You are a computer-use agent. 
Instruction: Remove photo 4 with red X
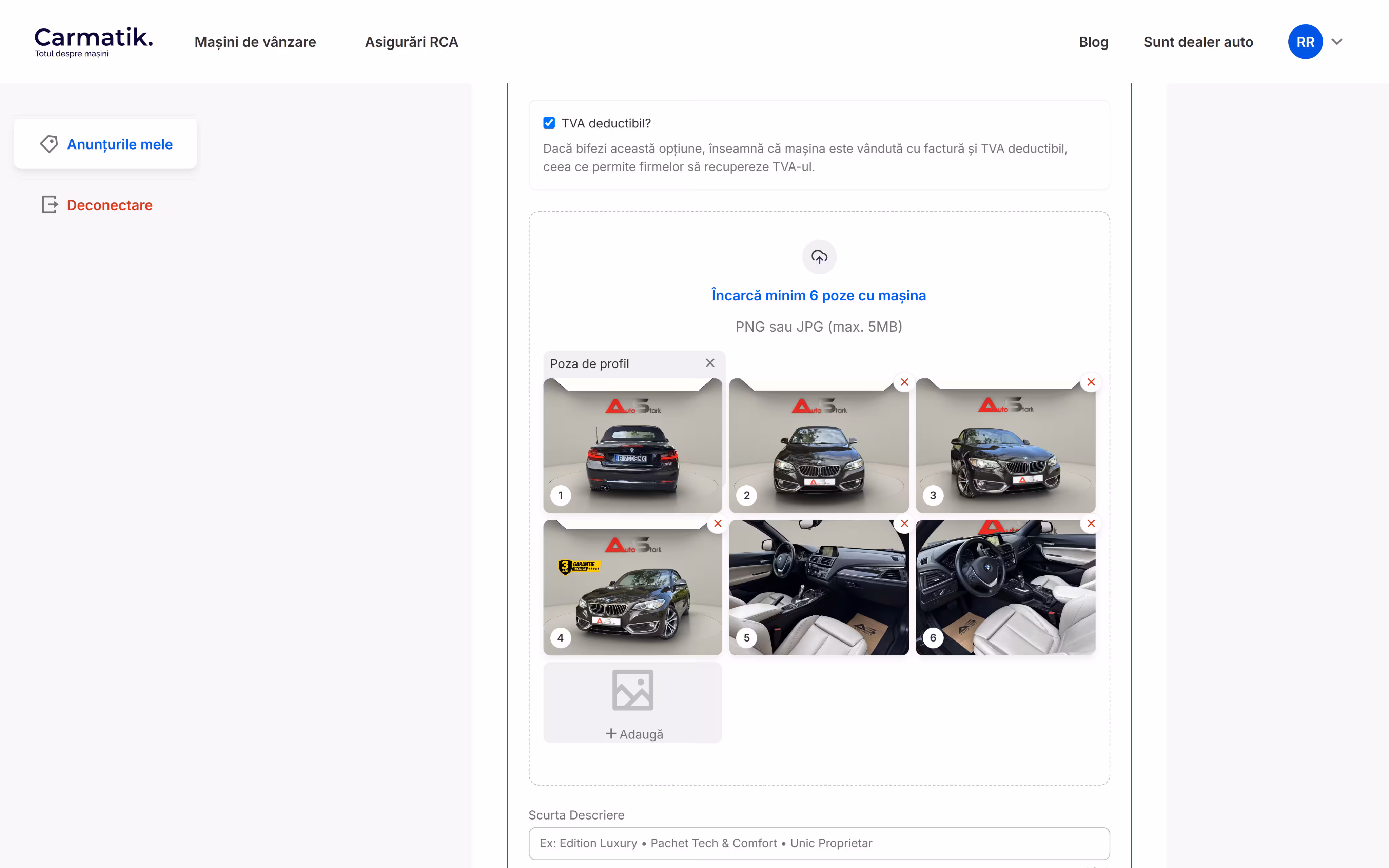(718, 524)
